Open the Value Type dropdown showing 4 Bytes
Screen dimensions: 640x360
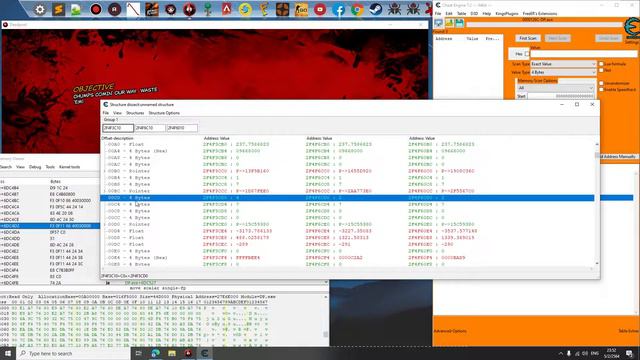pos(563,72)
